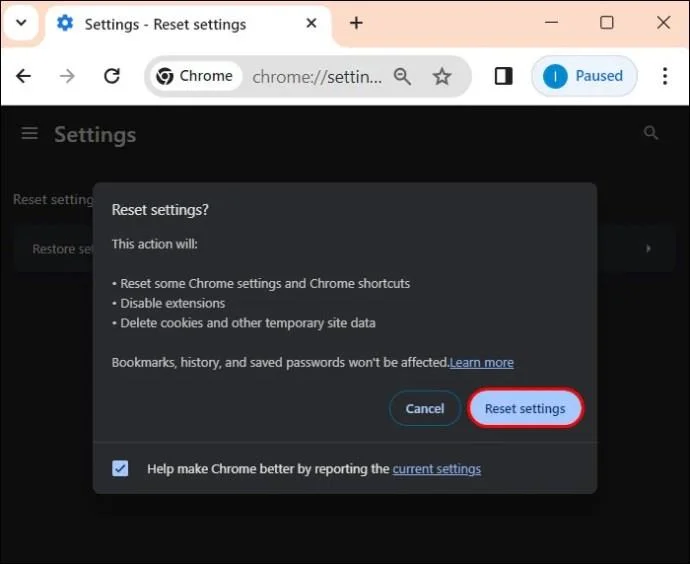
Task: Click the 'Reset settings?' dialog title
Action: pos(160,210)
